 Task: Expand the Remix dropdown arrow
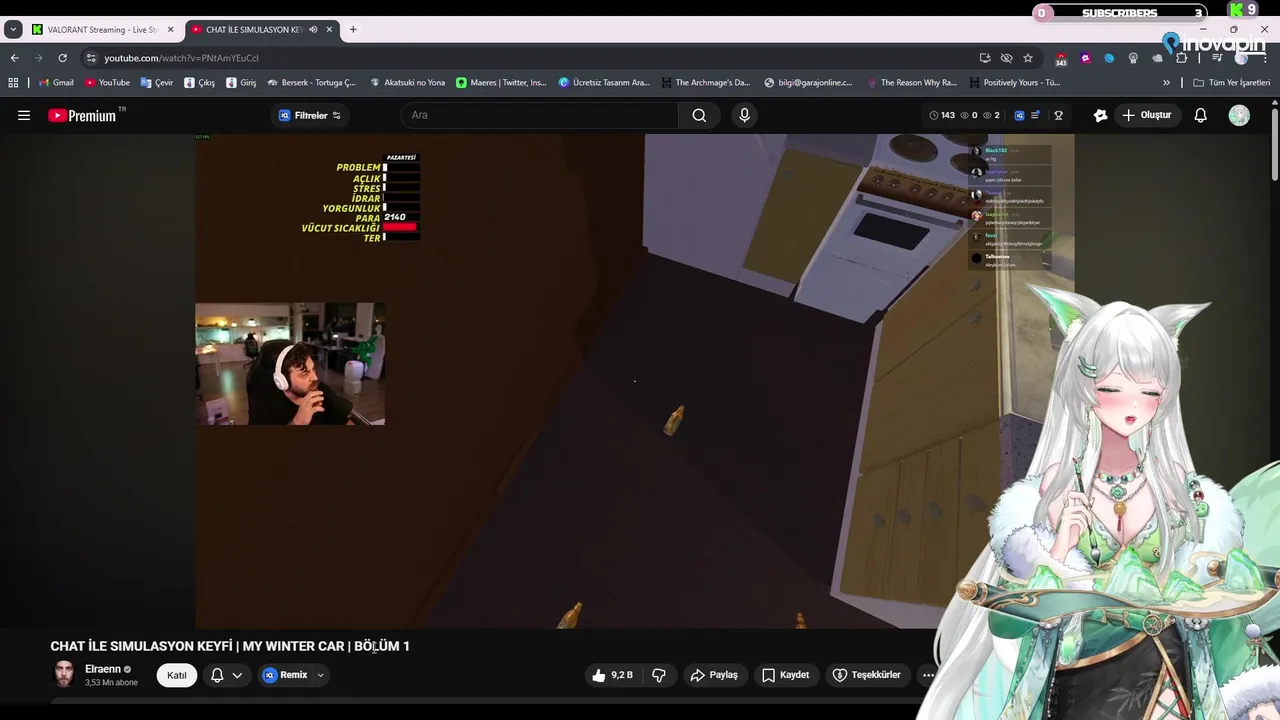click(320, 675)
